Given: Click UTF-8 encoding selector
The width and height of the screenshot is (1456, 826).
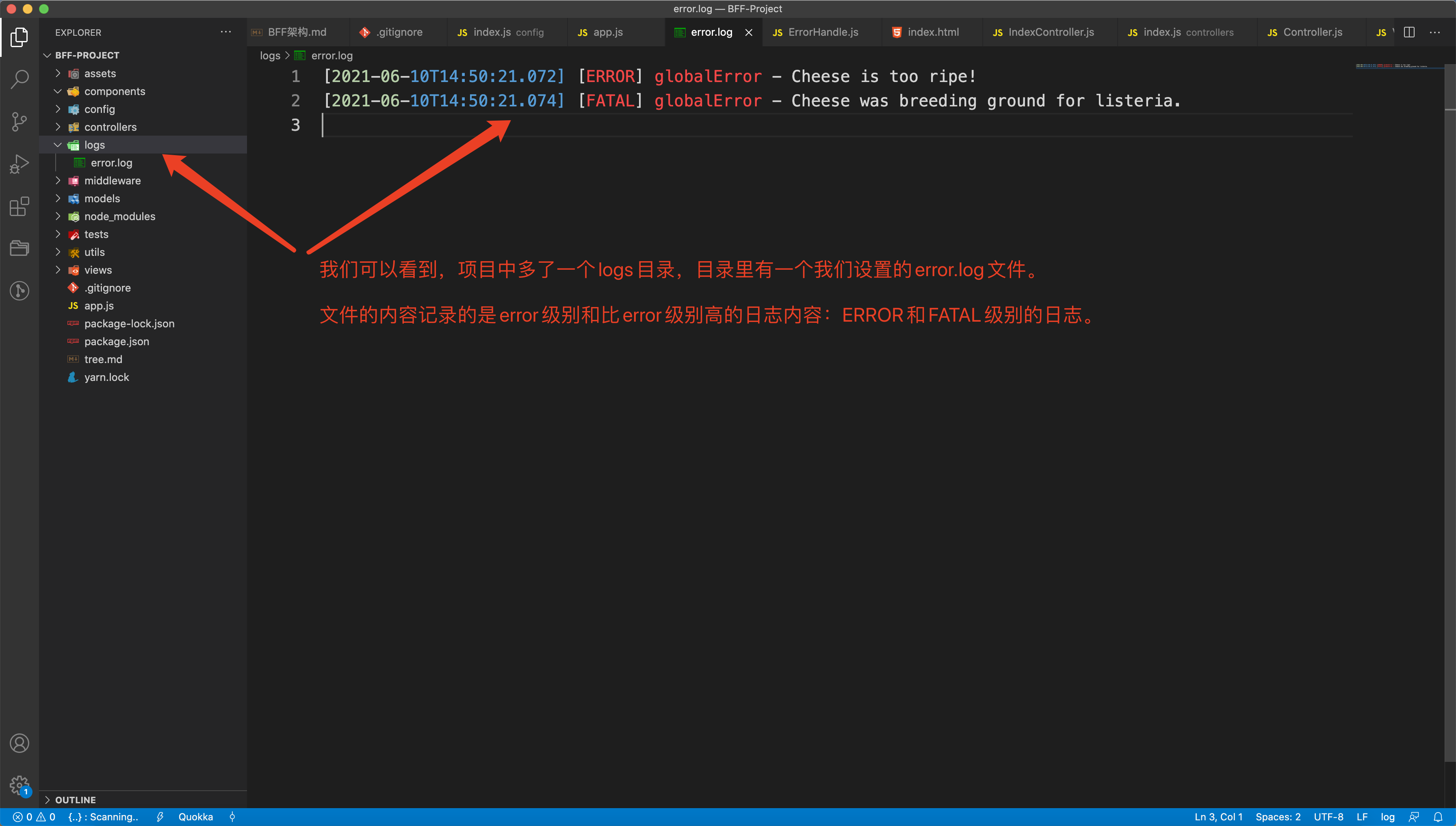Looking at the screenshot, I should point(1328,817).
